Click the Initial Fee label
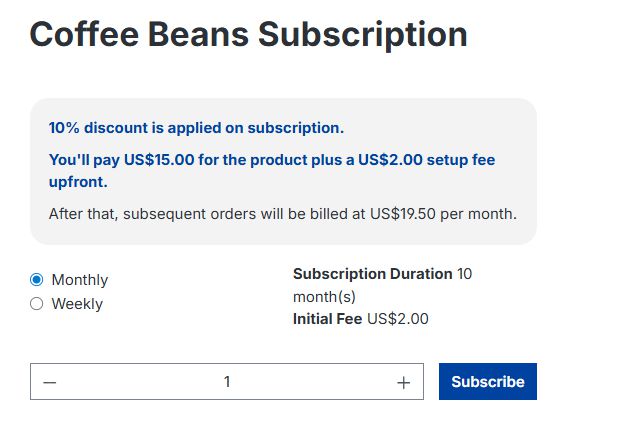Screen dimensions: 622x421 (x=327, y=319)
